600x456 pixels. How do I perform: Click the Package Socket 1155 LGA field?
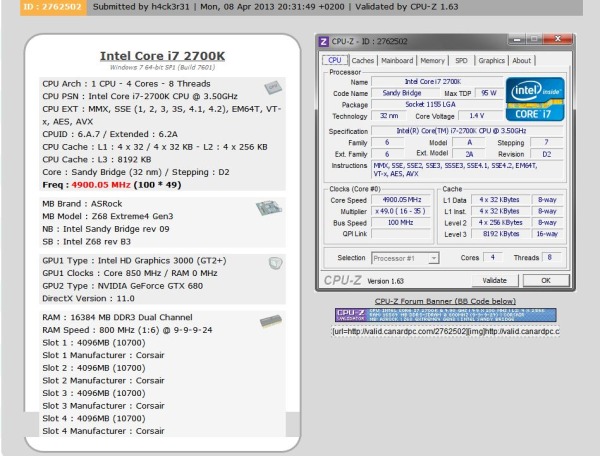[437, 104]
